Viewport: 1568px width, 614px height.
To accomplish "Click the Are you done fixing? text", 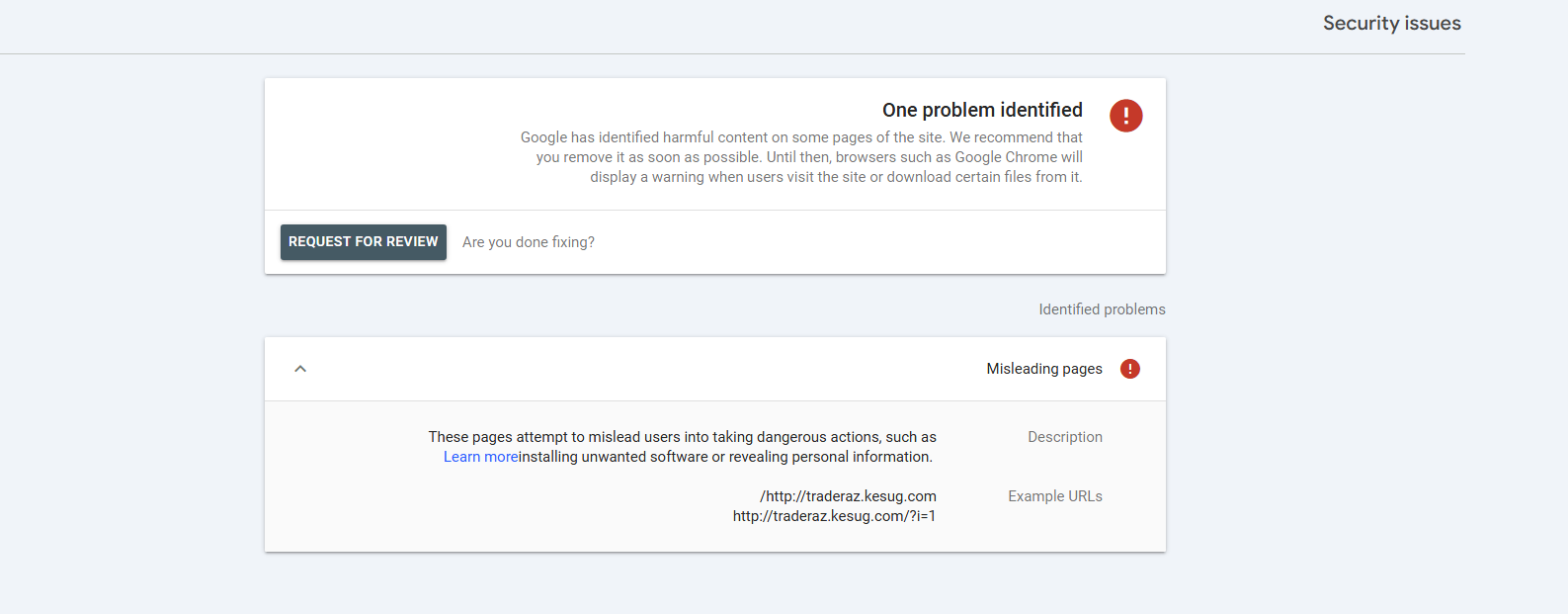I will coord(528,242).
